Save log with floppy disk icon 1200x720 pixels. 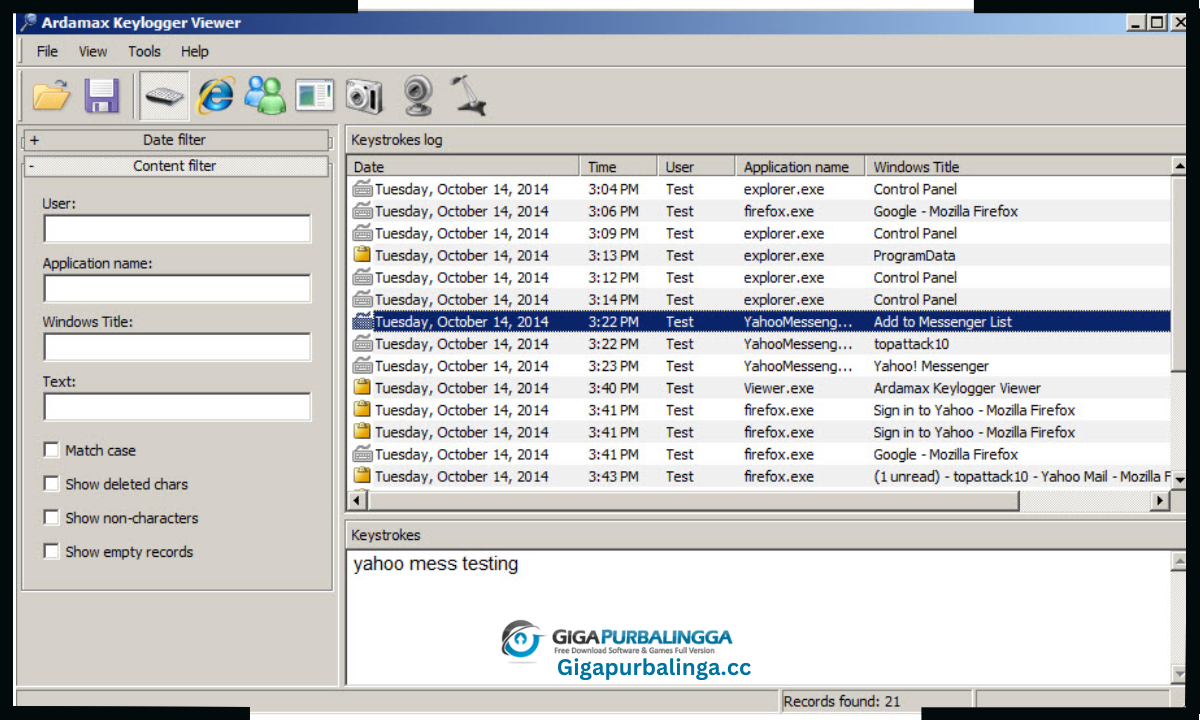pos(103,96)
